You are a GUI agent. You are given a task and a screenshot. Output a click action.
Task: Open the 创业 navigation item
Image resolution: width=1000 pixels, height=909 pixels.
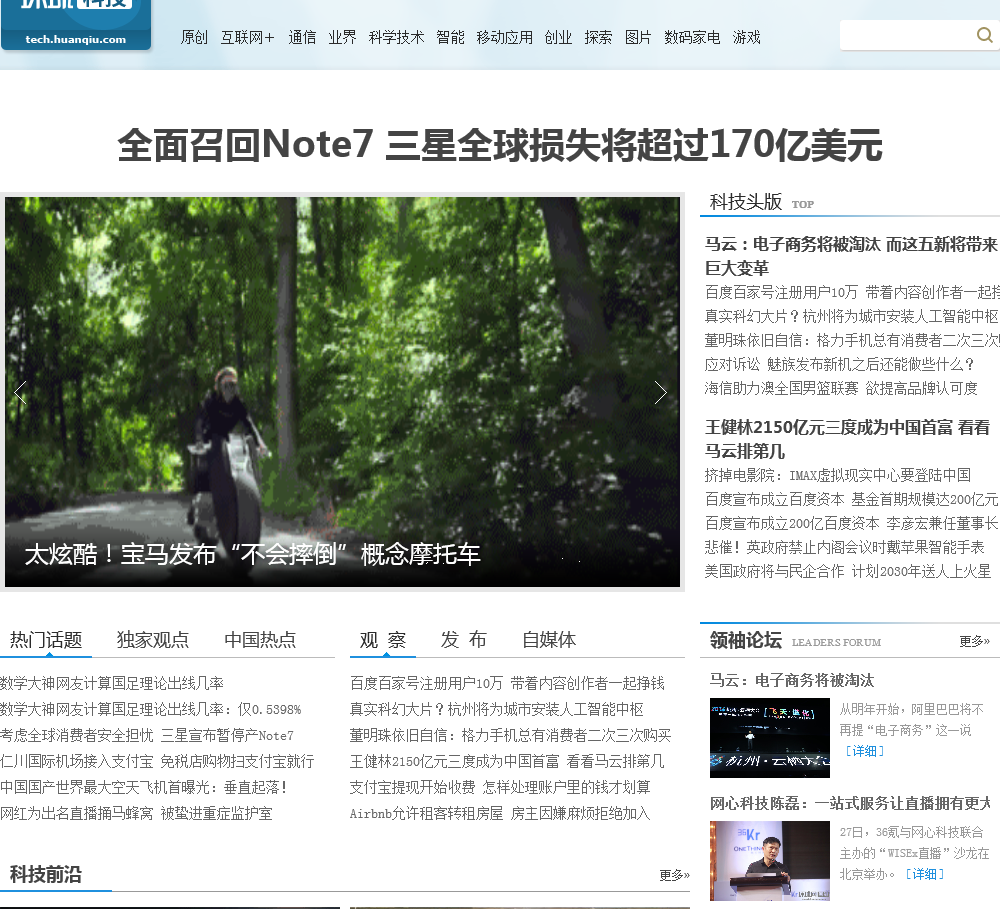click(x=558, y=38)
